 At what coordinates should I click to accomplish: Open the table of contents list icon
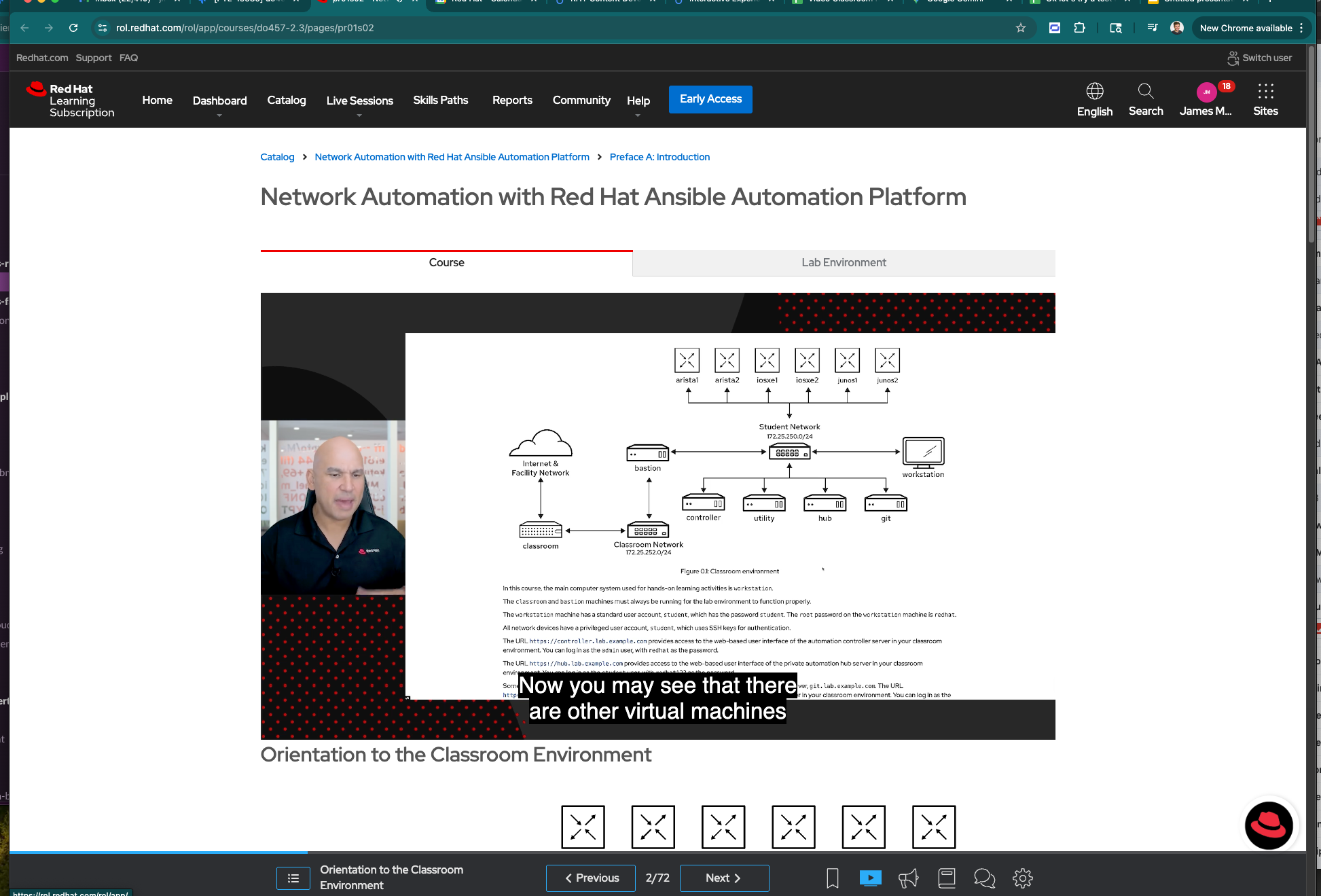click(293, 878)
